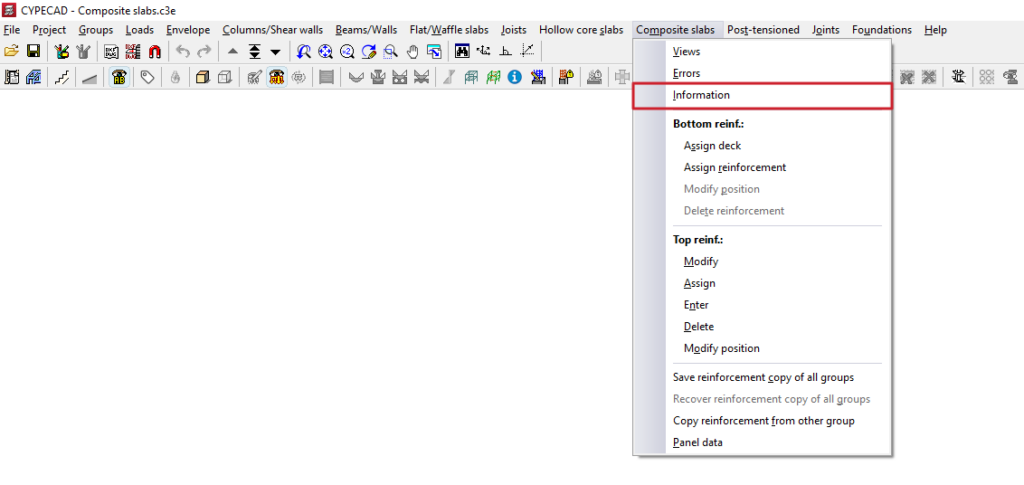Image resolution: width=1024 pixels, height=485 pixels.
Task: Click the Redo arrow icon
Action: click(x=204, y=52)
